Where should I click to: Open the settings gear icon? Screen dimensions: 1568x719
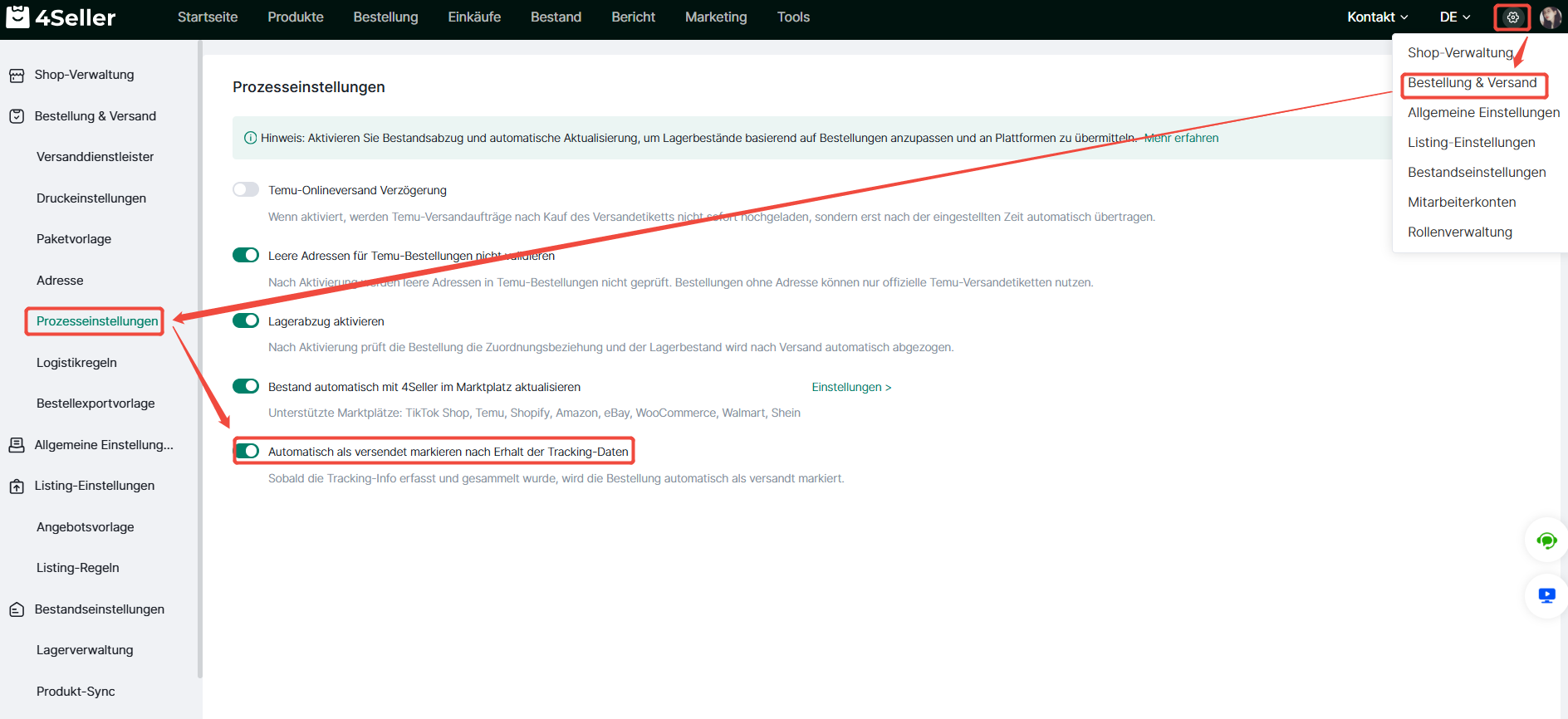click(x=1512, y=17)
